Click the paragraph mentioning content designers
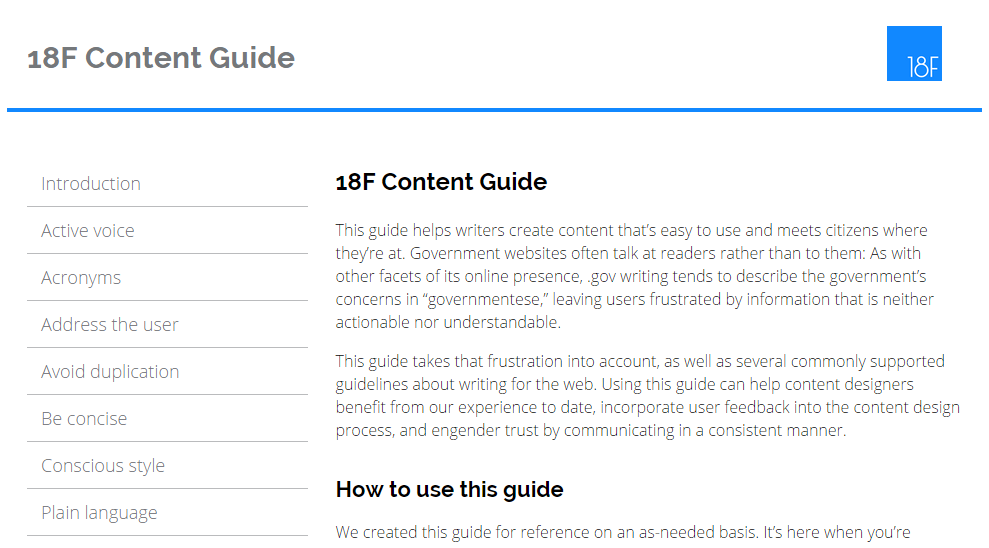The image size is (989, 548). [x=648, y=396]
